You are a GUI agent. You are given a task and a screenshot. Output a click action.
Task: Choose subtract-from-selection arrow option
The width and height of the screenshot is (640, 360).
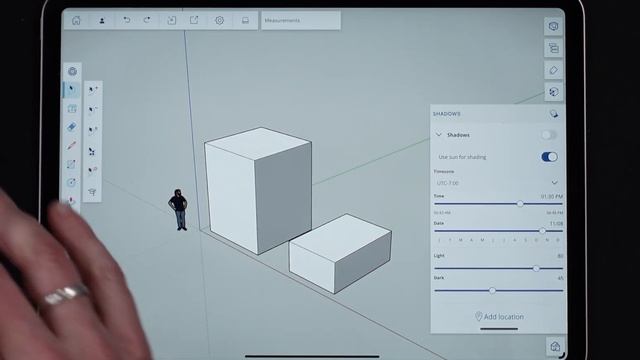coord(93,109)
